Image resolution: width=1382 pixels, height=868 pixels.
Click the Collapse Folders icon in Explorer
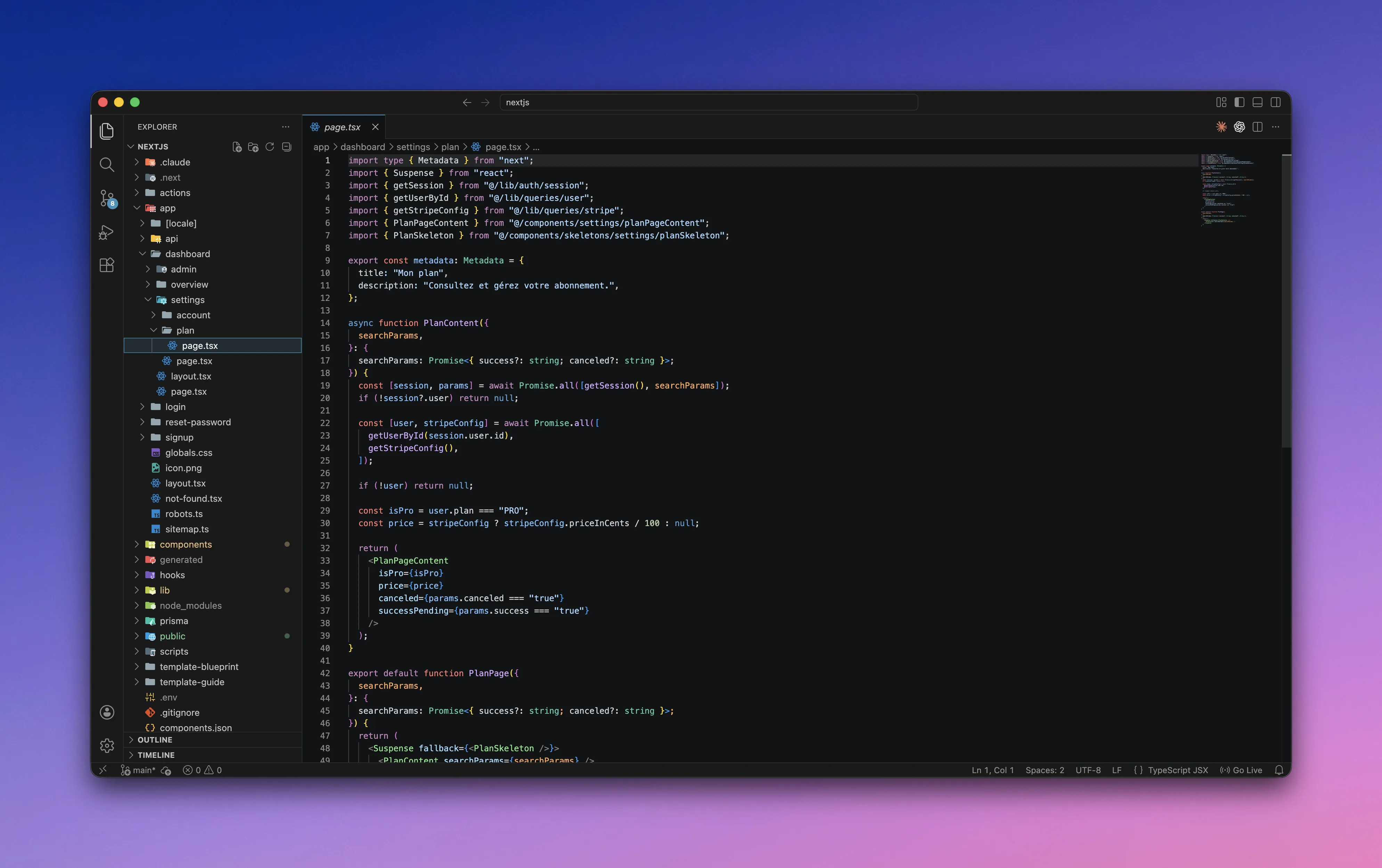point(286,147)
